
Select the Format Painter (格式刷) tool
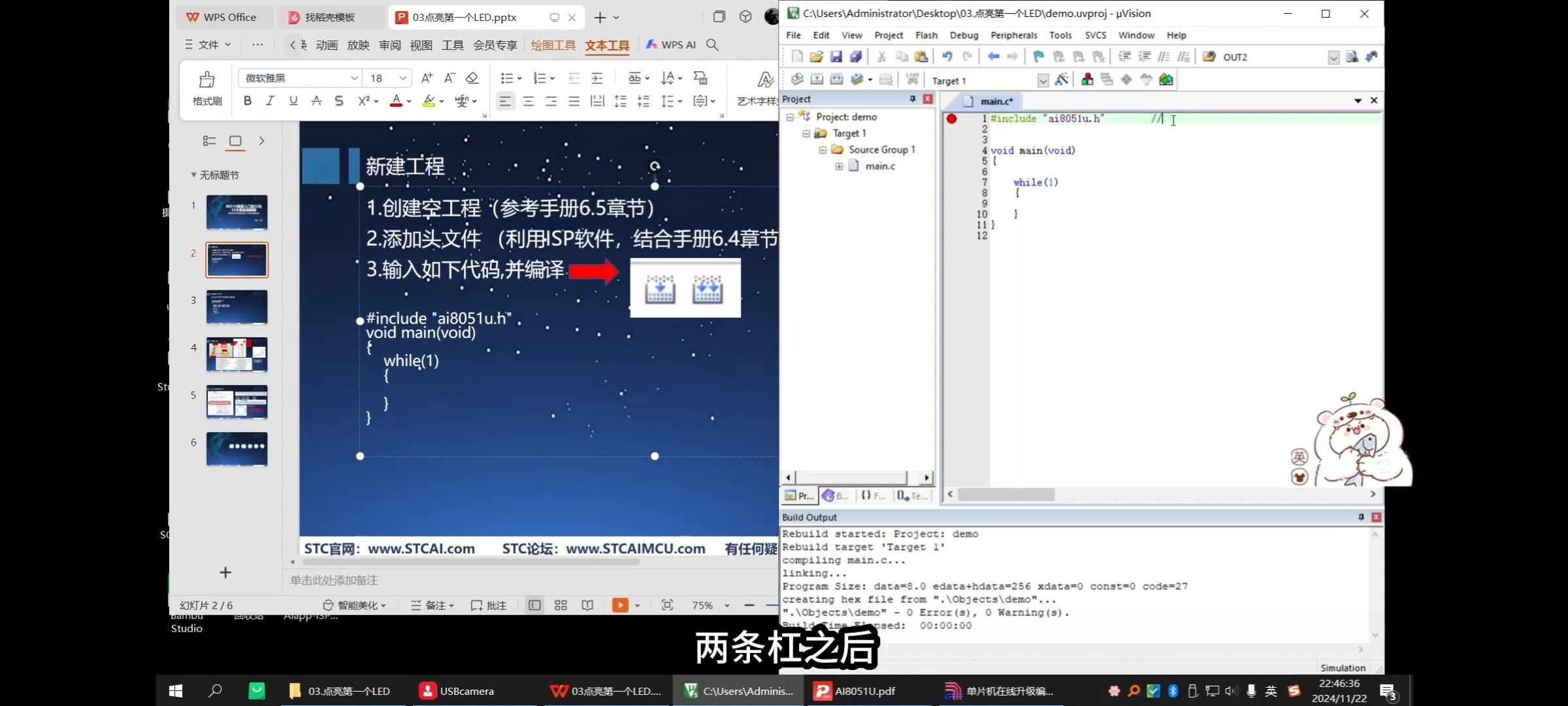pyautogui.click(x=206, y=88)
